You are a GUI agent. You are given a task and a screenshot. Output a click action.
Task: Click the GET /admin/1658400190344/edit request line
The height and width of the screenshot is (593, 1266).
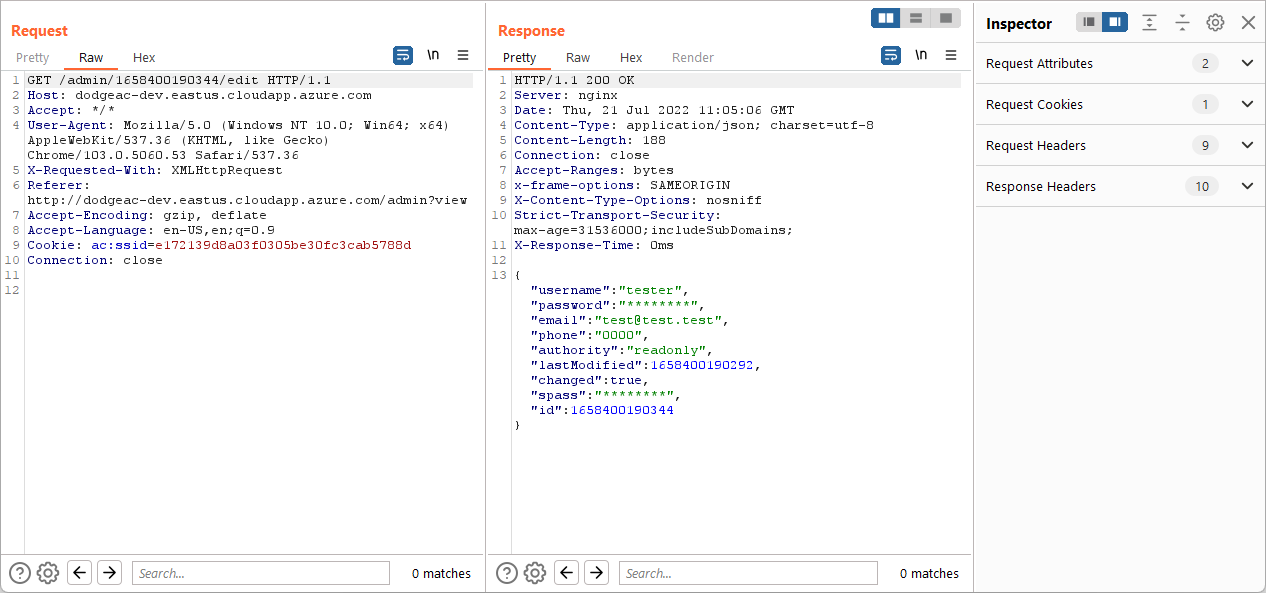click(179, 80)
